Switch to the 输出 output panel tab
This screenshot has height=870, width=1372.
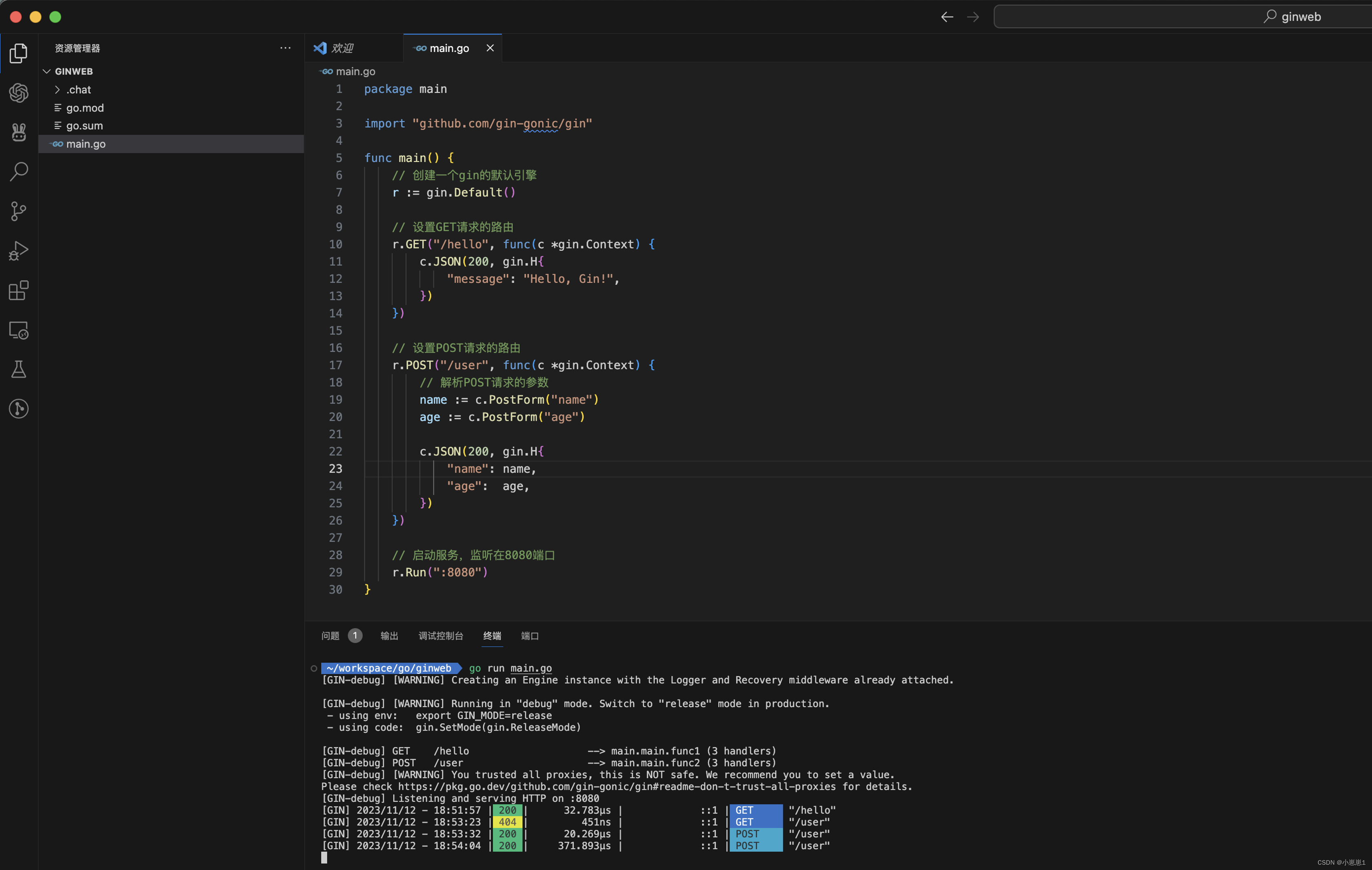pyautogui.click(x=389, y=636)
